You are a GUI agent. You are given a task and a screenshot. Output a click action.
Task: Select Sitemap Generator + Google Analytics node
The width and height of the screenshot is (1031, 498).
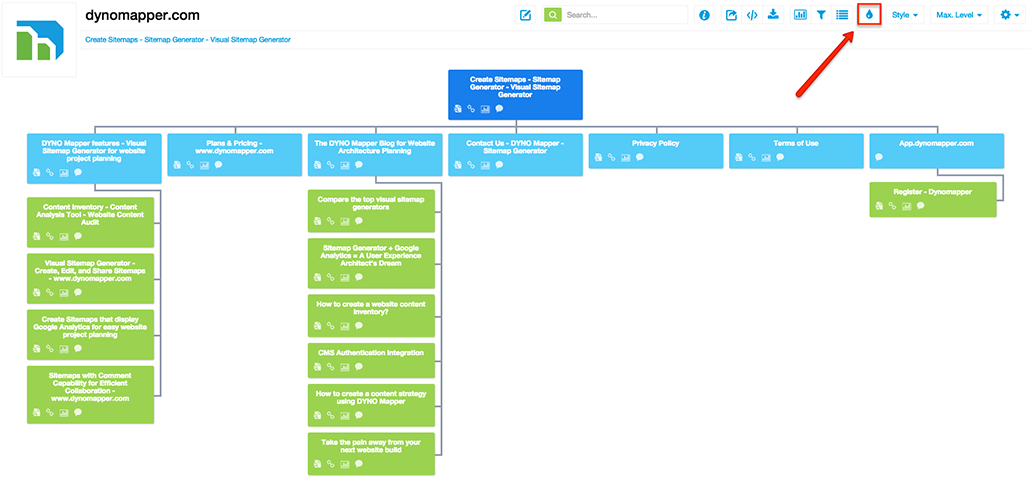[x=371, y=263]
